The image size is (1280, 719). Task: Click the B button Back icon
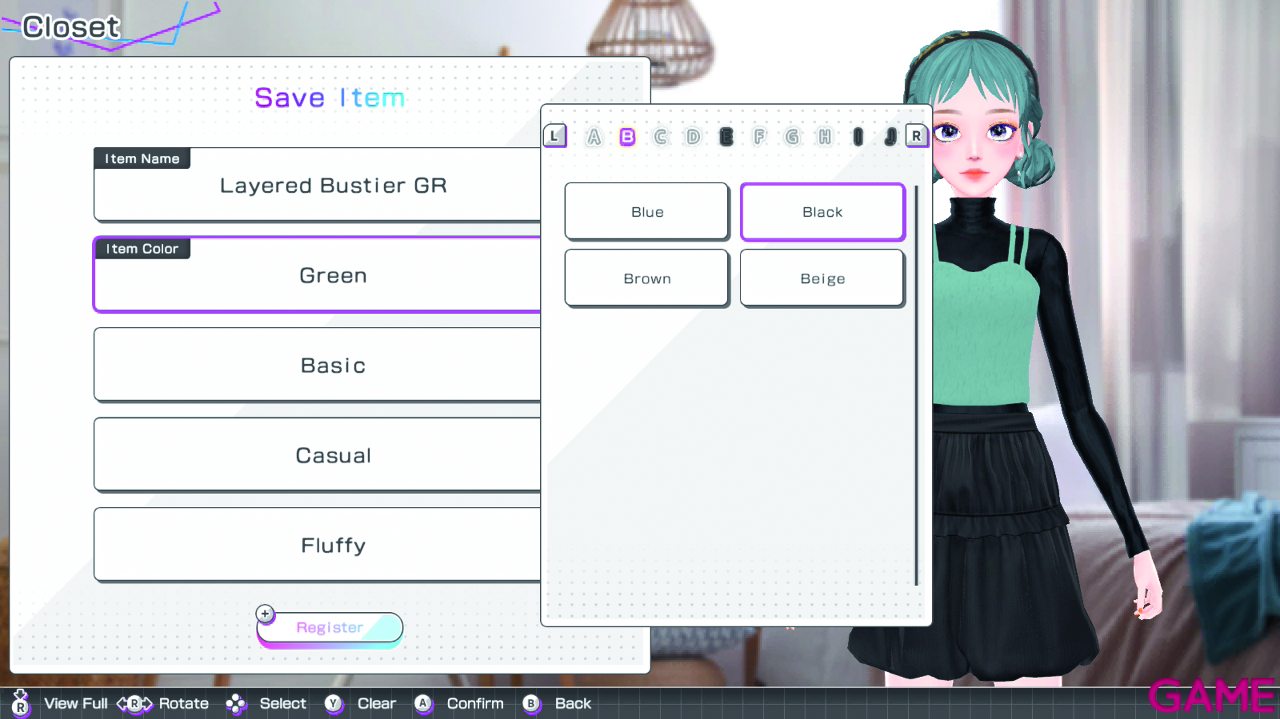[x=532, y=704]
